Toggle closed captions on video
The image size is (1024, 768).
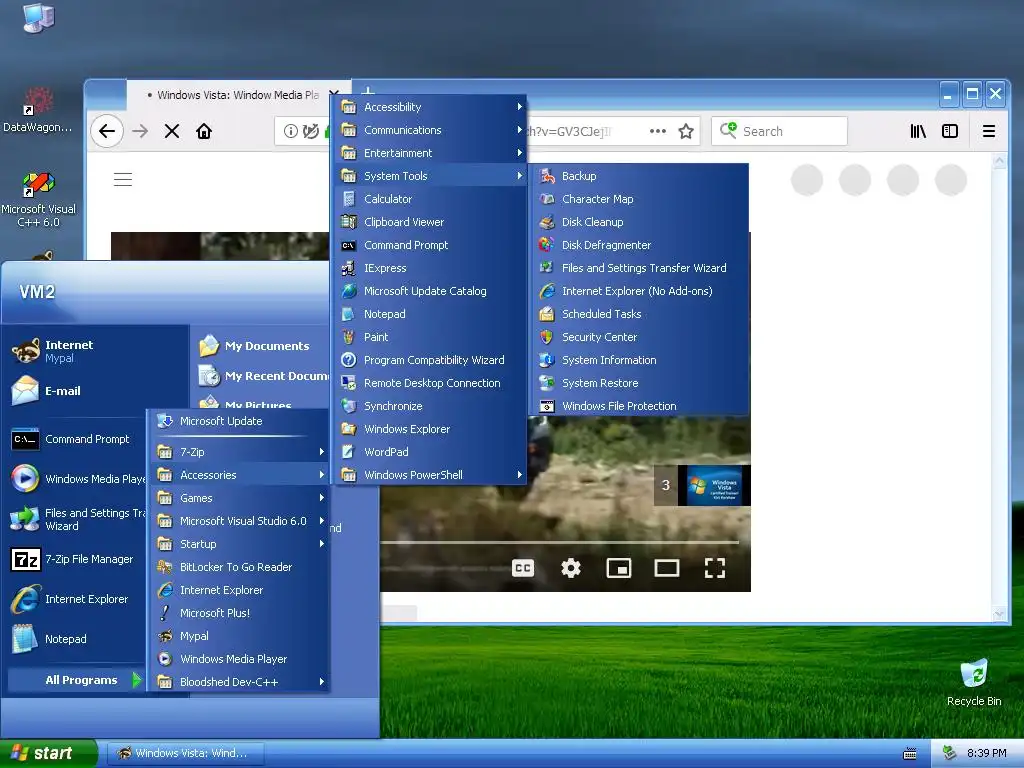pyautogui.click(x=522, y=568)
